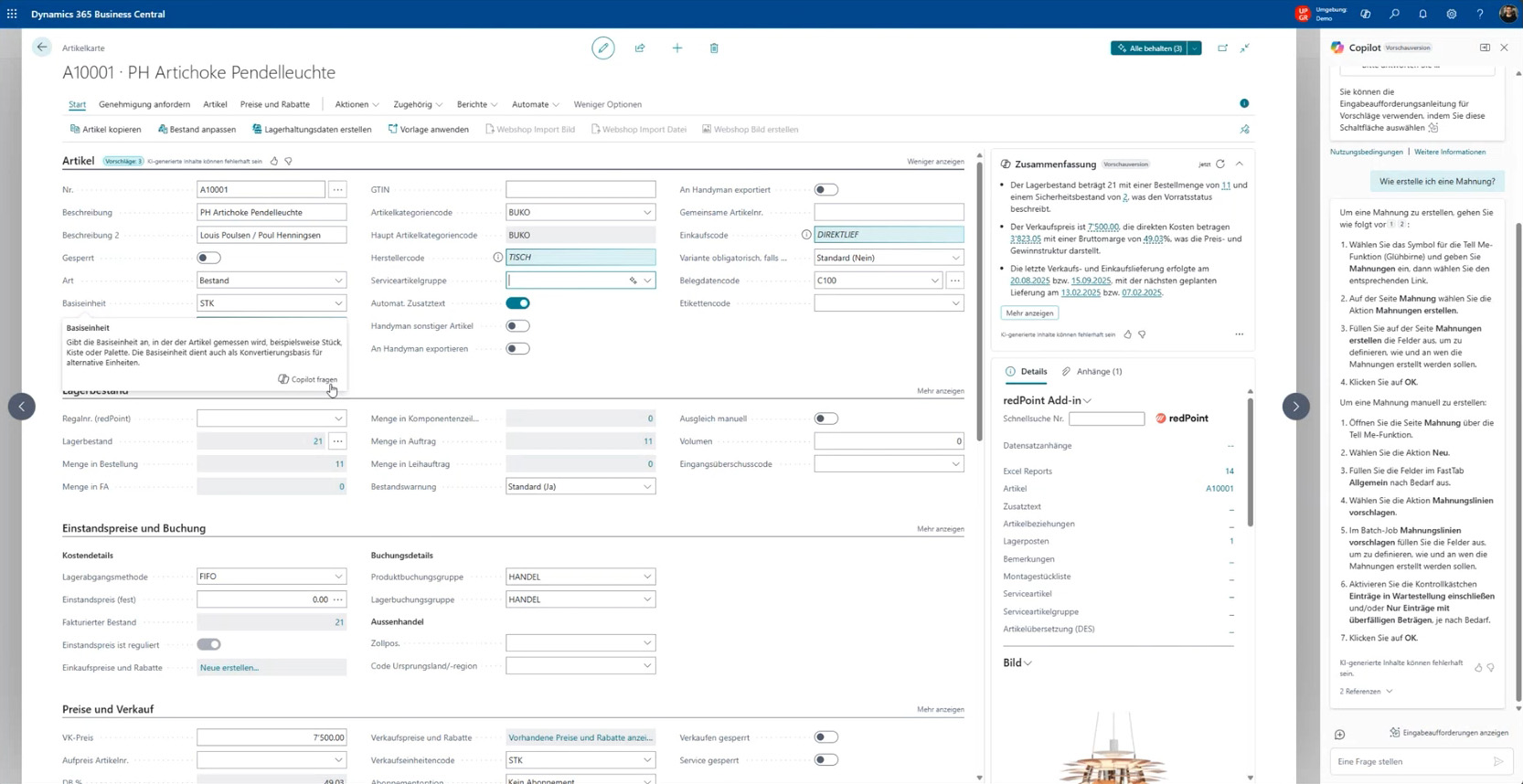Viewport: 1523px width, 784px height.
Task: Click the share icon in header
Action: click(x=640, y=48)
